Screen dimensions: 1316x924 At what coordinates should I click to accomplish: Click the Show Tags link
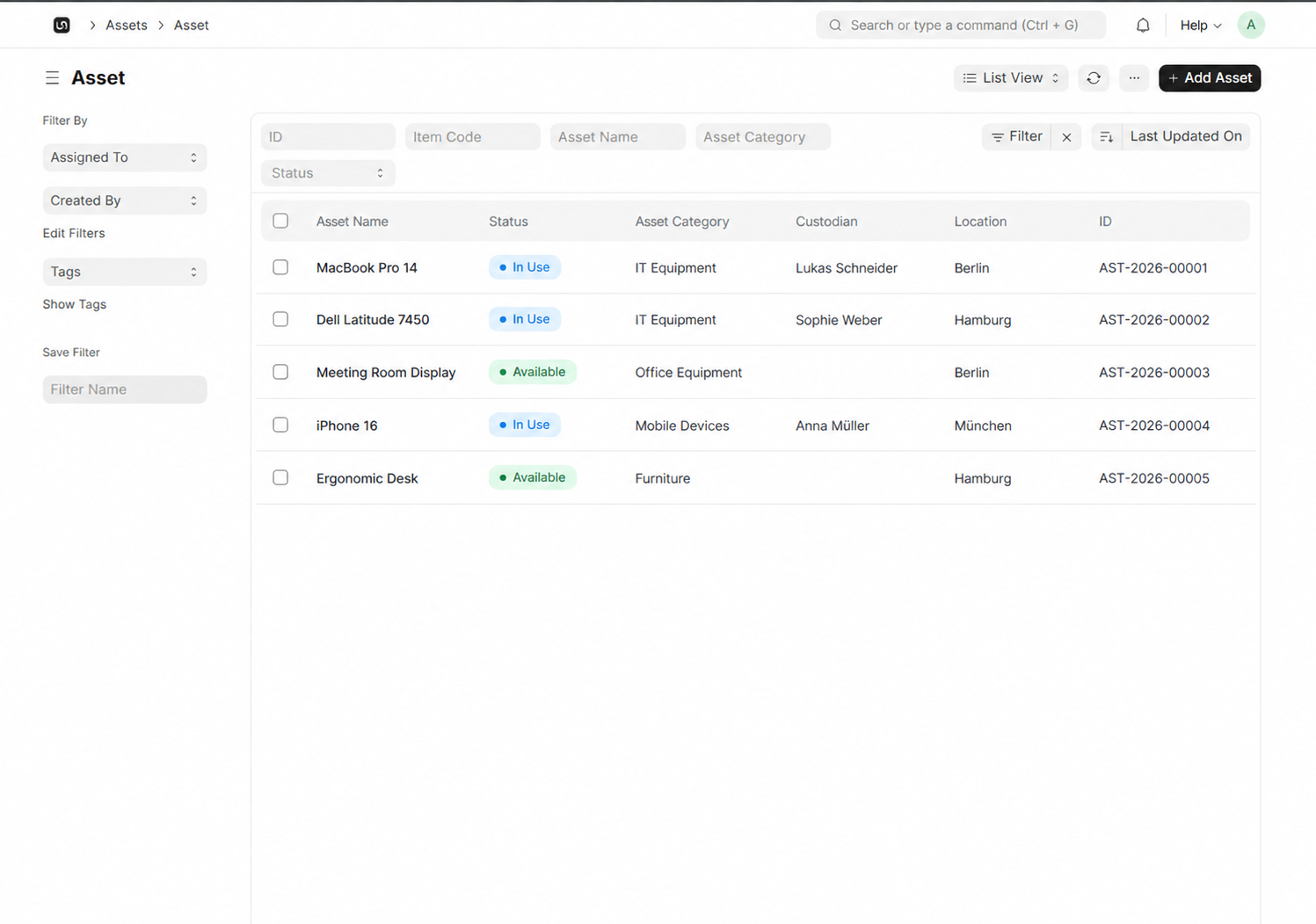pyautogui.click(x=75, y=304)
